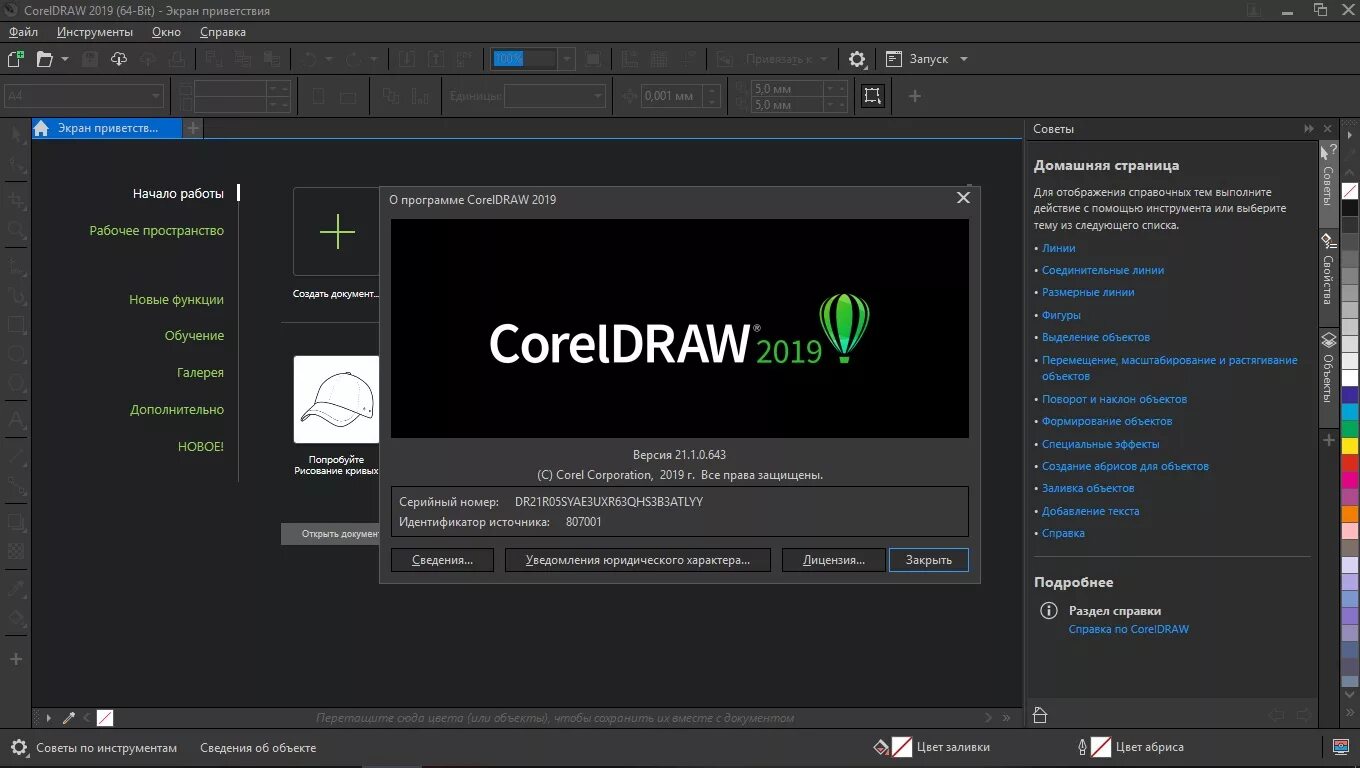This screenshot has width=1360, height=768.
Task: Open the document palette flyout arrow
Action: [48, 717]
